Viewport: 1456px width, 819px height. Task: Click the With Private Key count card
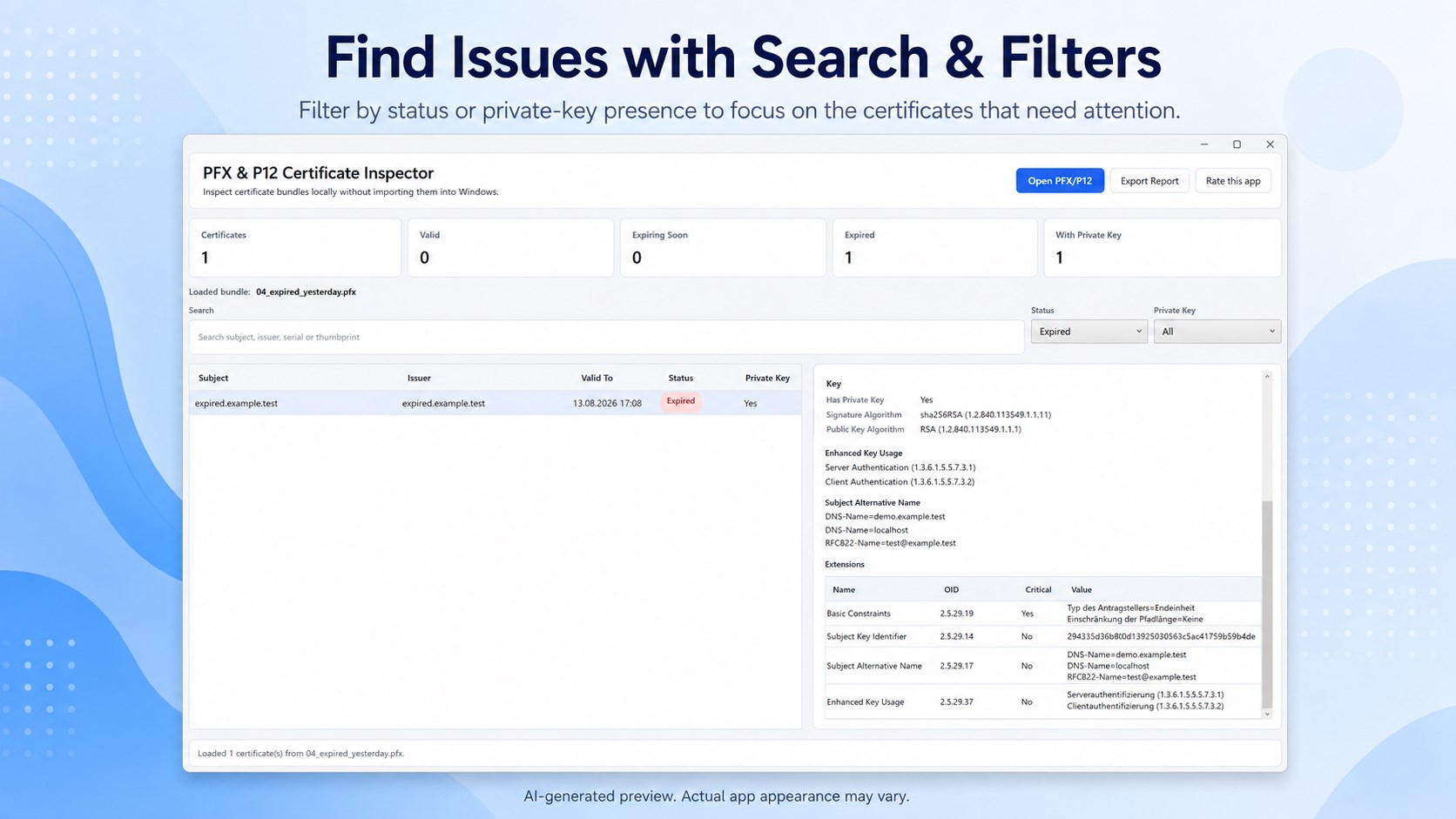click(x=1162, y=247)
